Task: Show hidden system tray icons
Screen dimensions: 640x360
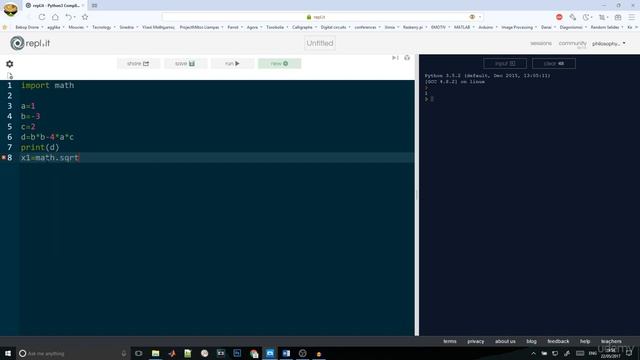Action: pos(533,353)
